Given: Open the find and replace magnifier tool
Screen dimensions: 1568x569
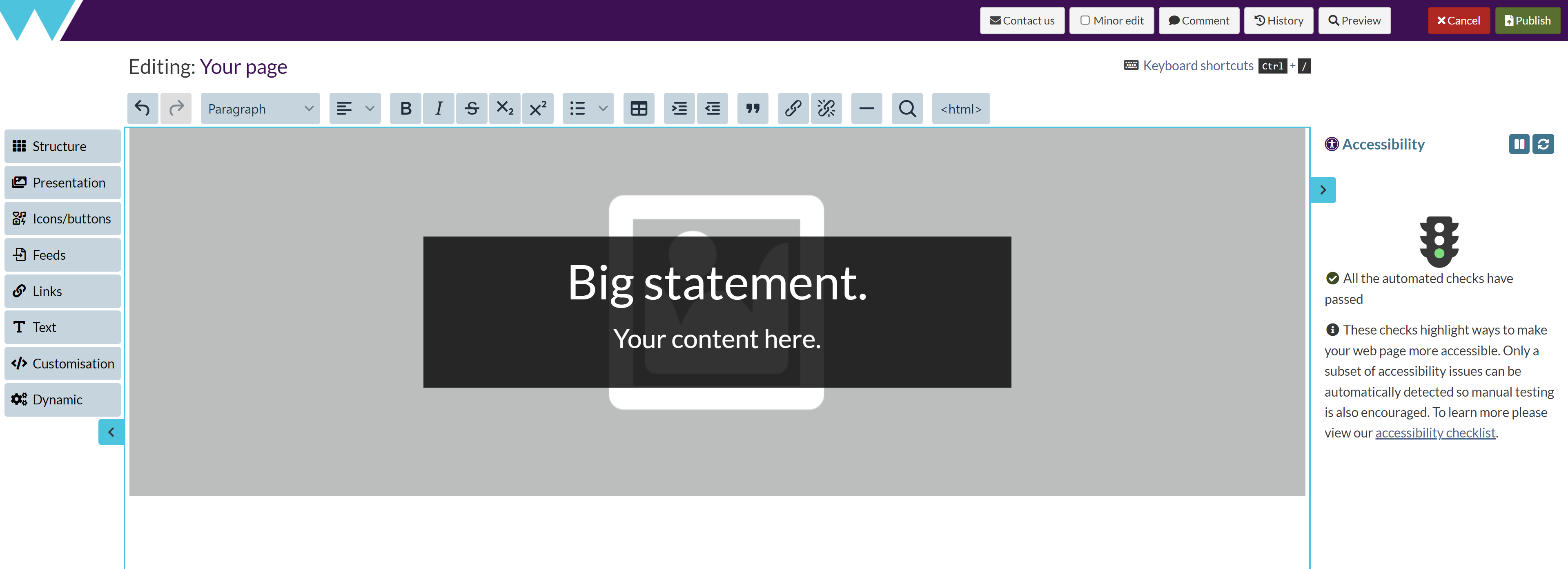Looking at the screenshot, I should (x=907, y=108).
